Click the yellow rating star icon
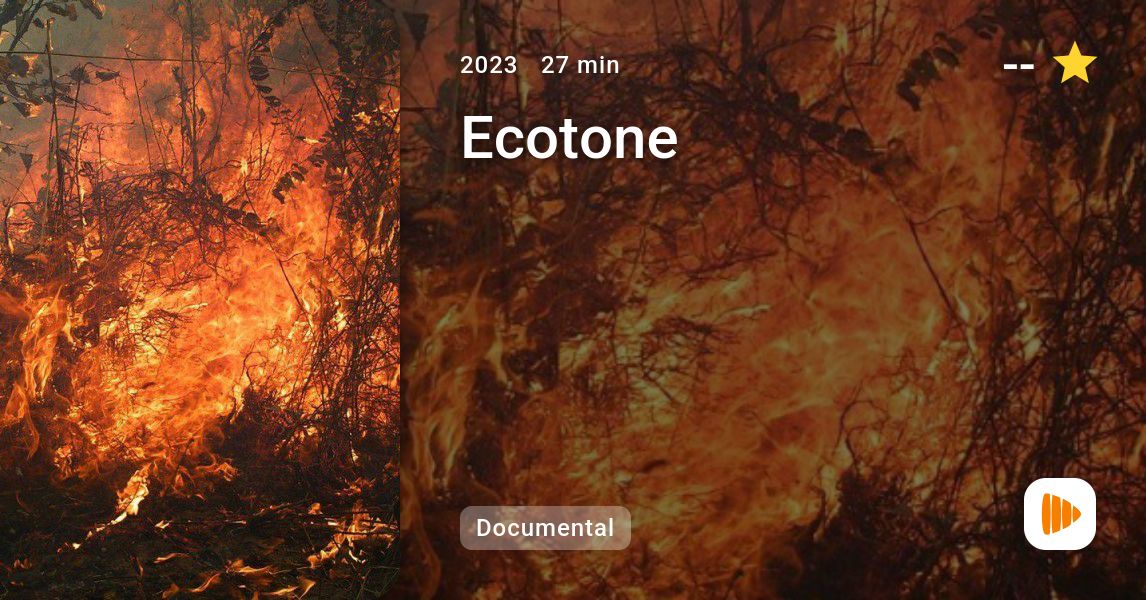Image resolution: width=1146 pixels, height=600 pixels. [x=1074, y=63]
